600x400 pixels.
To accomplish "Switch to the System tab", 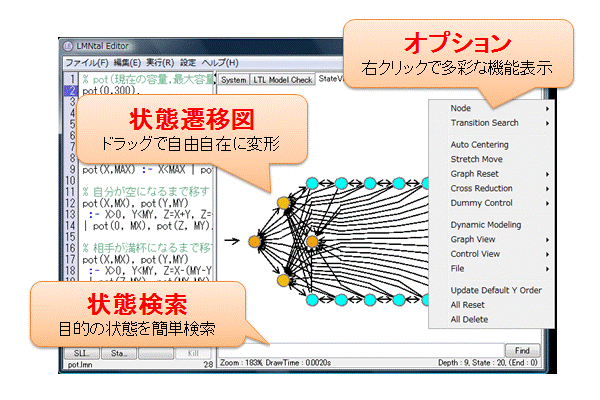I will click(233, 79).
